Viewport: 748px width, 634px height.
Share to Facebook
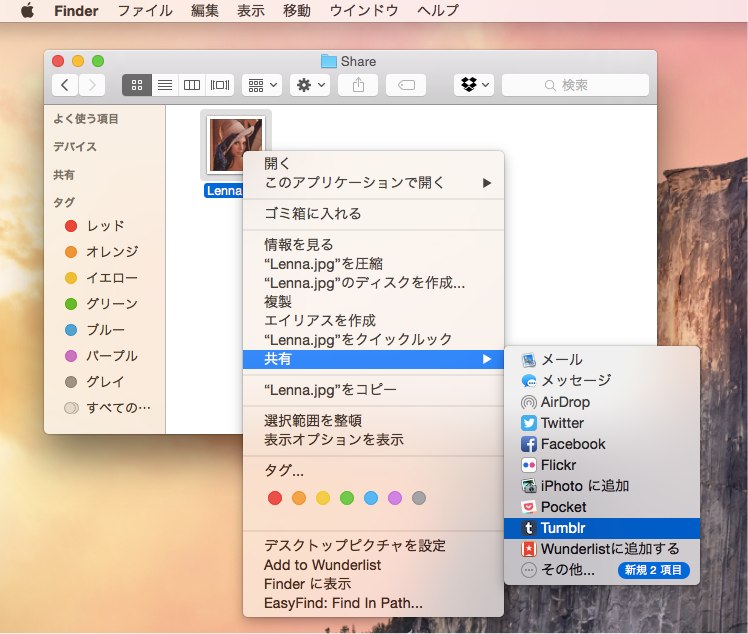coord(602,444)
